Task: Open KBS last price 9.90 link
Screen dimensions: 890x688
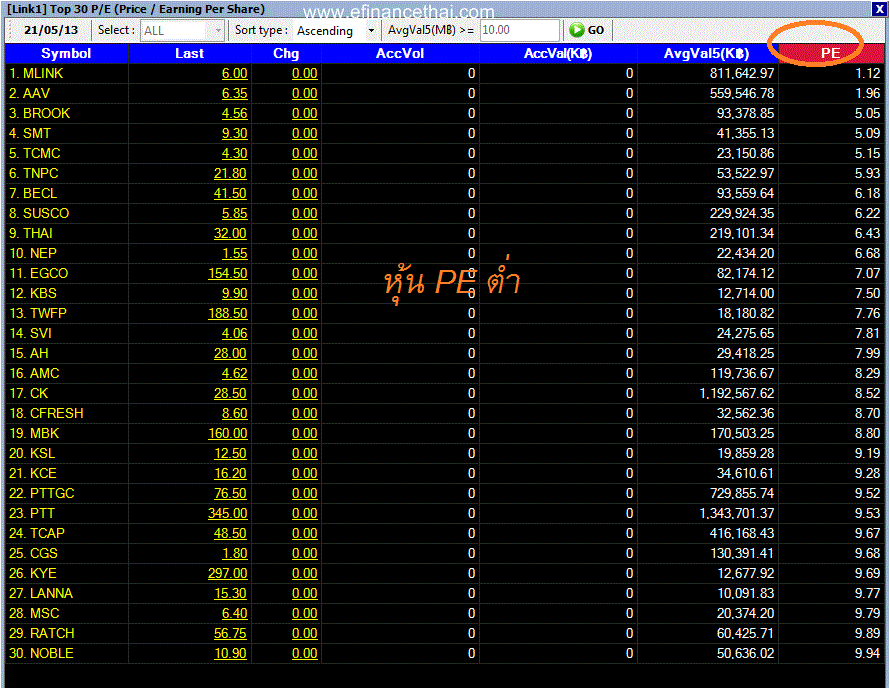Action: (234, 293)
